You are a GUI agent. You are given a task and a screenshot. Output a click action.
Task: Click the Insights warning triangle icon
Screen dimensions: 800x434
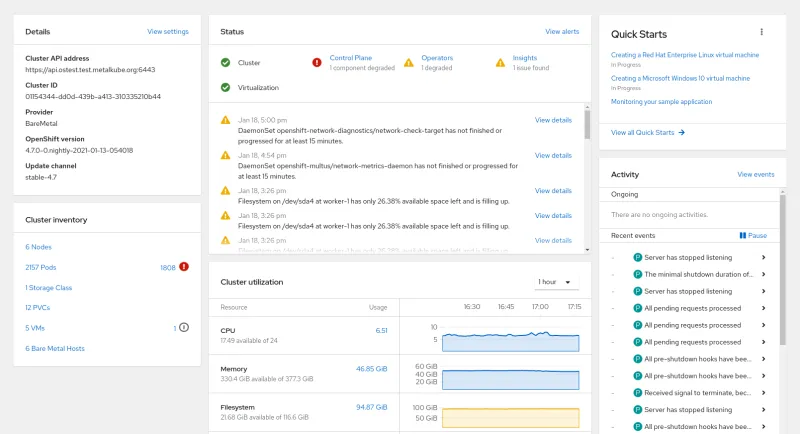pyautogui.click(x=500, y=62)
